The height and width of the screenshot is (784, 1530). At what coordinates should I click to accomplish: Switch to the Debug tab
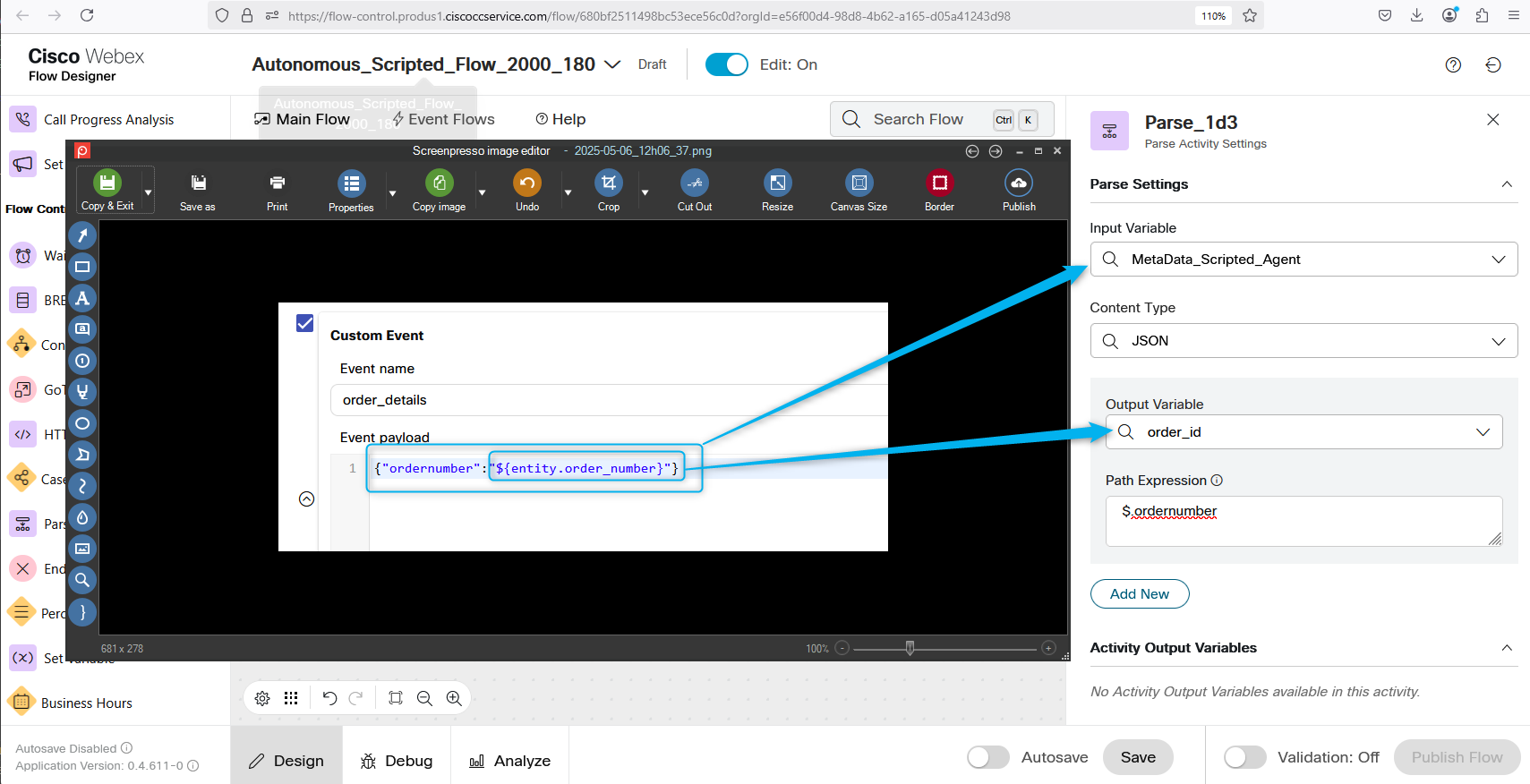(x=397, y=761)
